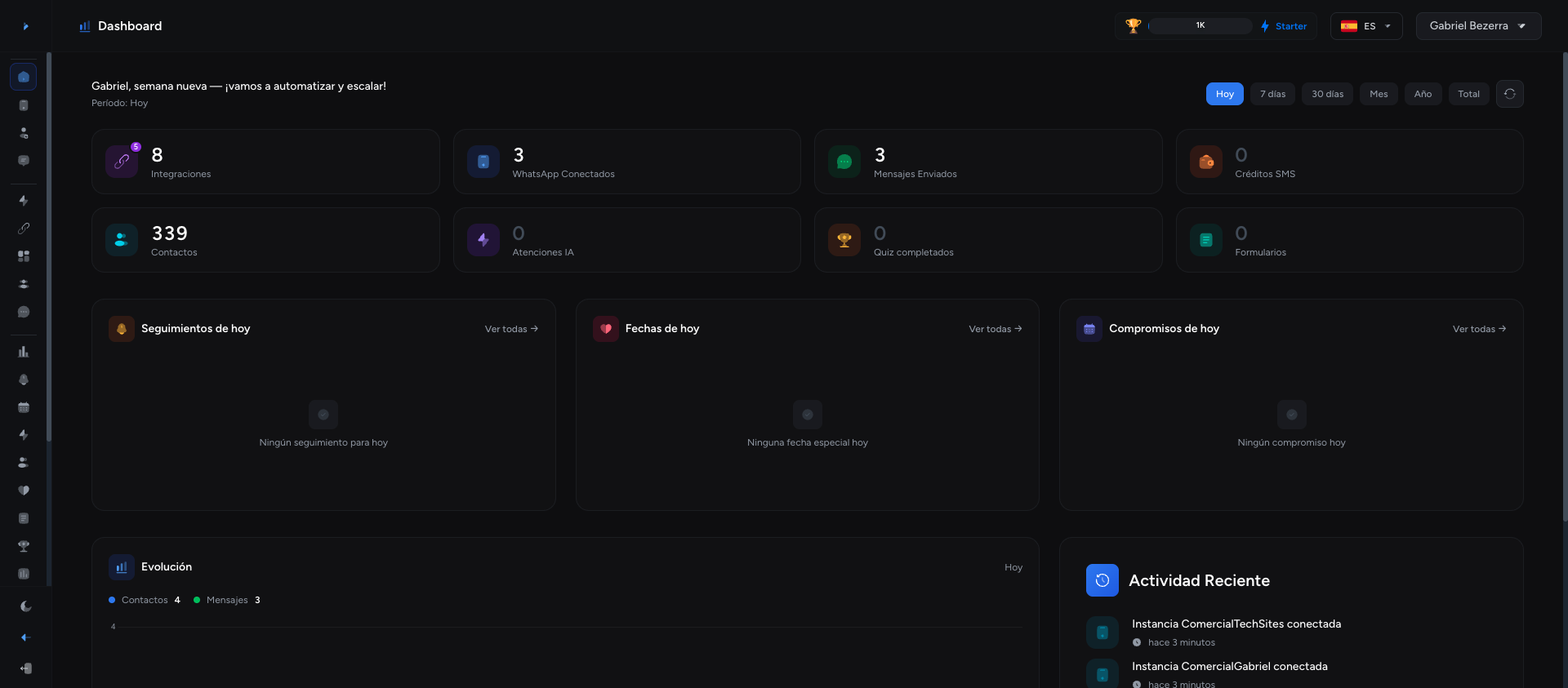Click the Dashboard title in header
Viewport: 1568px width, 688px height.
point(130,26)
